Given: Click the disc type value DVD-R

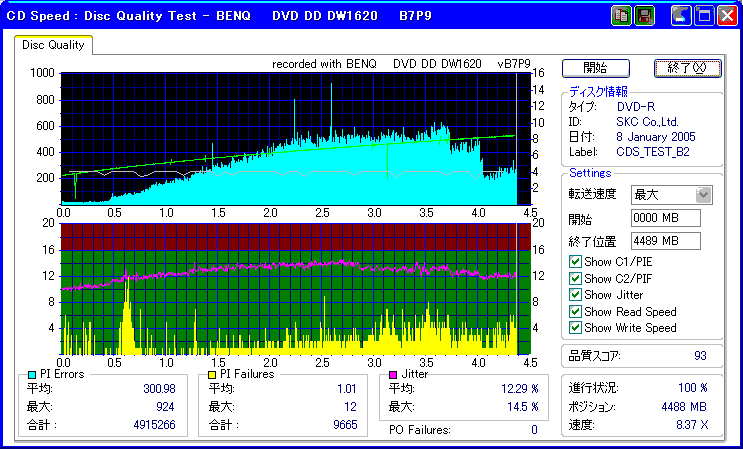Looking at the screenshot, I should click(x=635, y=107).
